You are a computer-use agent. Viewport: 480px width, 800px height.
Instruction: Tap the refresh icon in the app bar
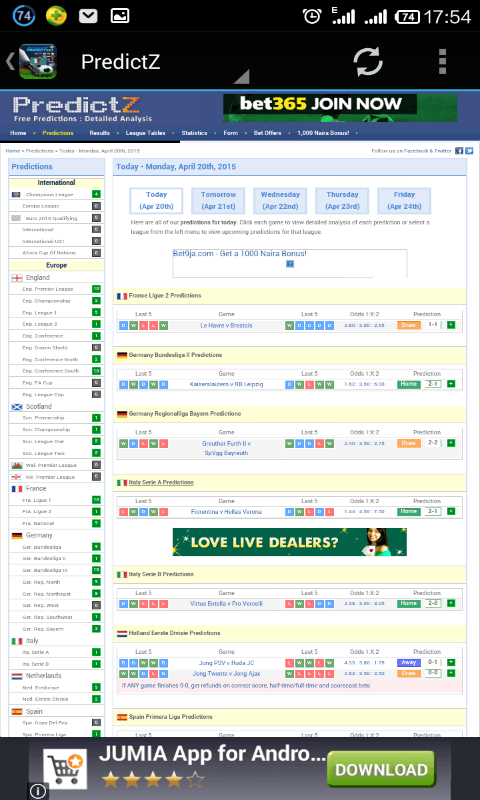pyautogui.click(x=368, y=62)
